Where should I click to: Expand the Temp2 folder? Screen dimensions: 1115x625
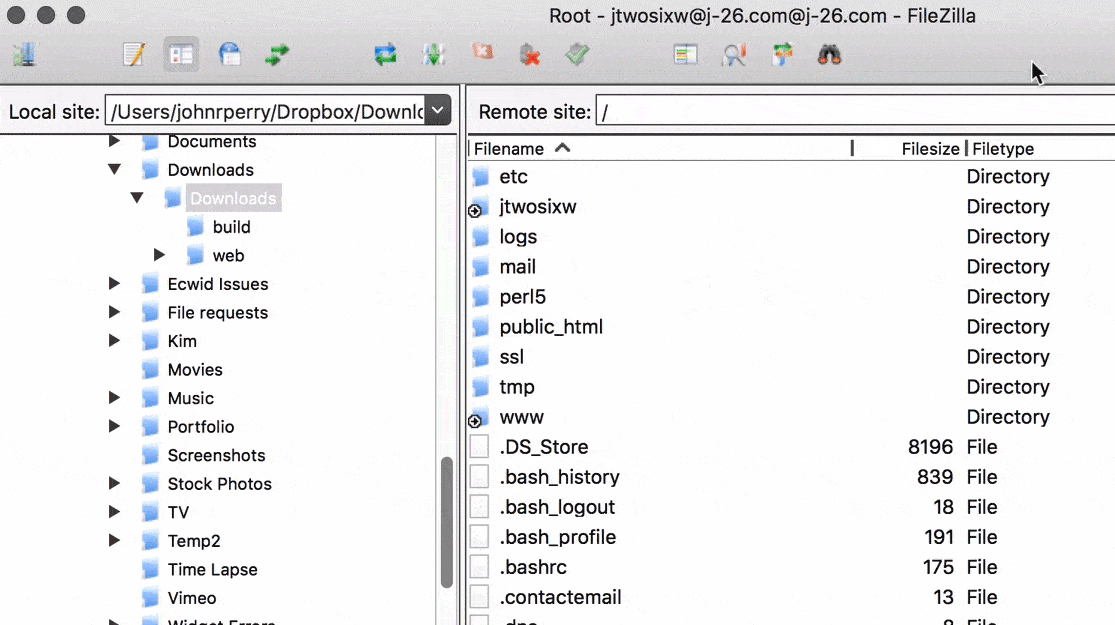click(x=114, y=540)
